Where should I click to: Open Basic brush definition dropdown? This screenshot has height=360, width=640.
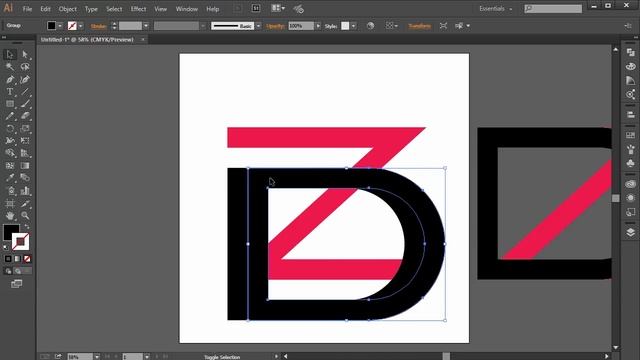(258, 26)
